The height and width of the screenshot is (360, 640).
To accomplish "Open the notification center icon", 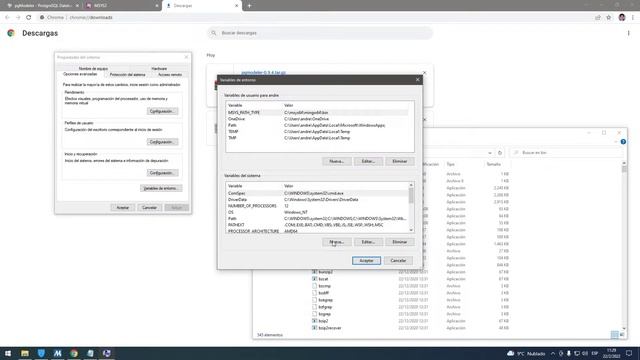I will pos(629,353).
